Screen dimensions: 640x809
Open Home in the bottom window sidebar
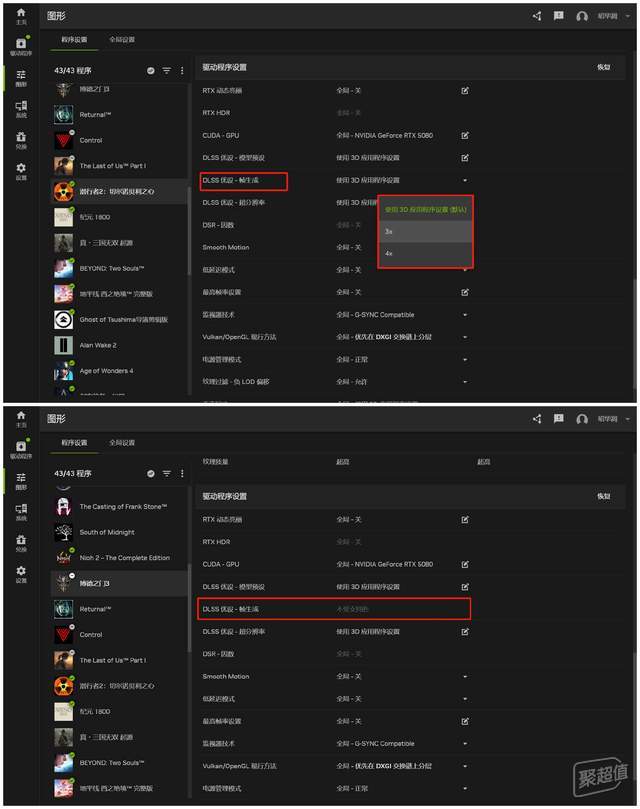pyautogui.click(x=21, y=419)
